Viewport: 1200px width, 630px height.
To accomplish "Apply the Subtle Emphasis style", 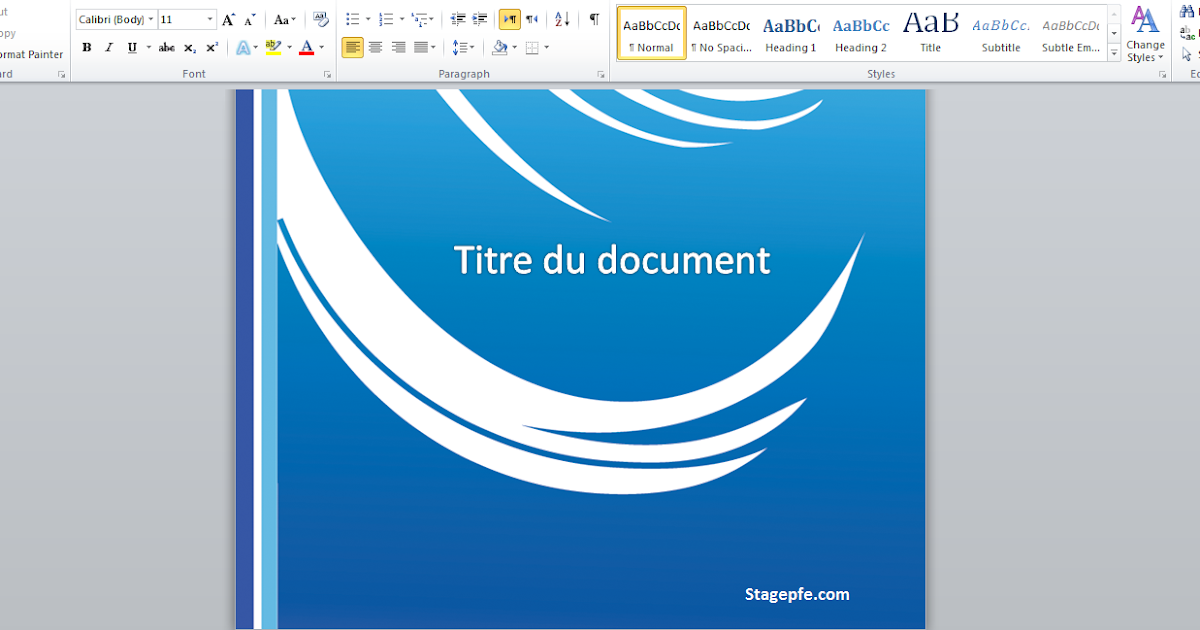I will pyautogui.click(x=1071, y=34).
